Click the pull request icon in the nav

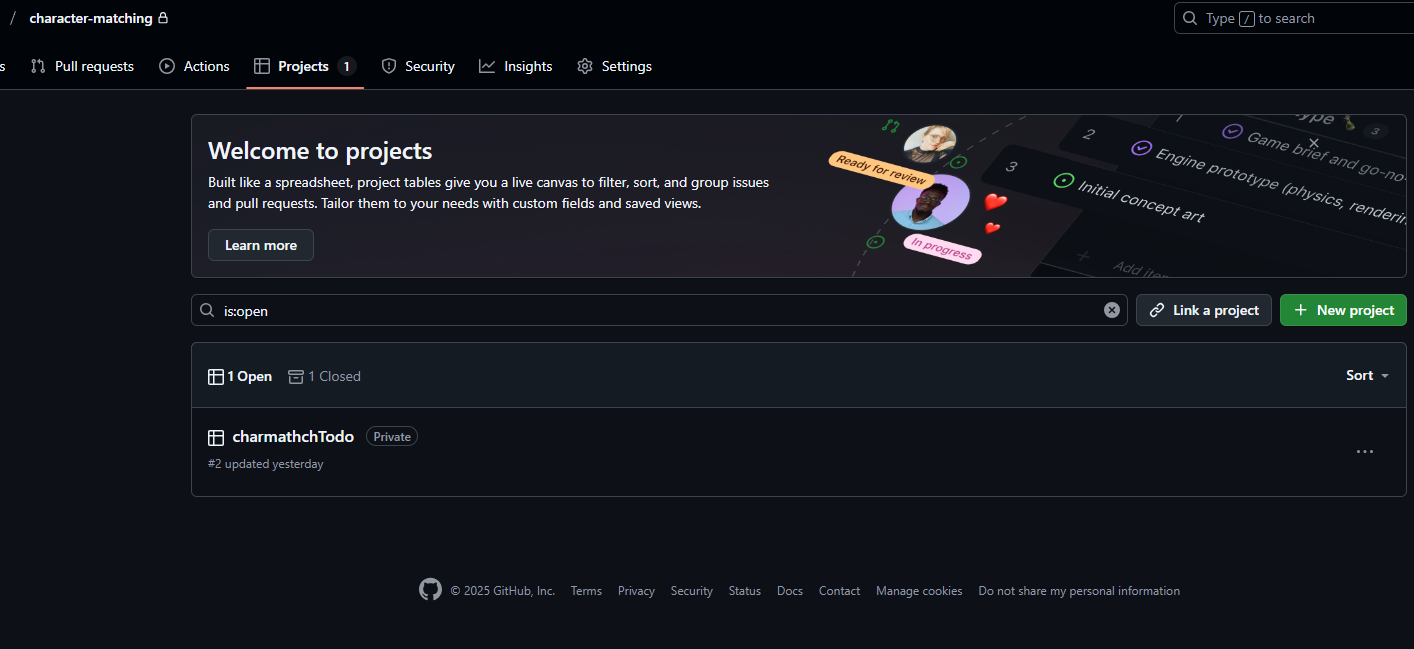pos(38,66)
